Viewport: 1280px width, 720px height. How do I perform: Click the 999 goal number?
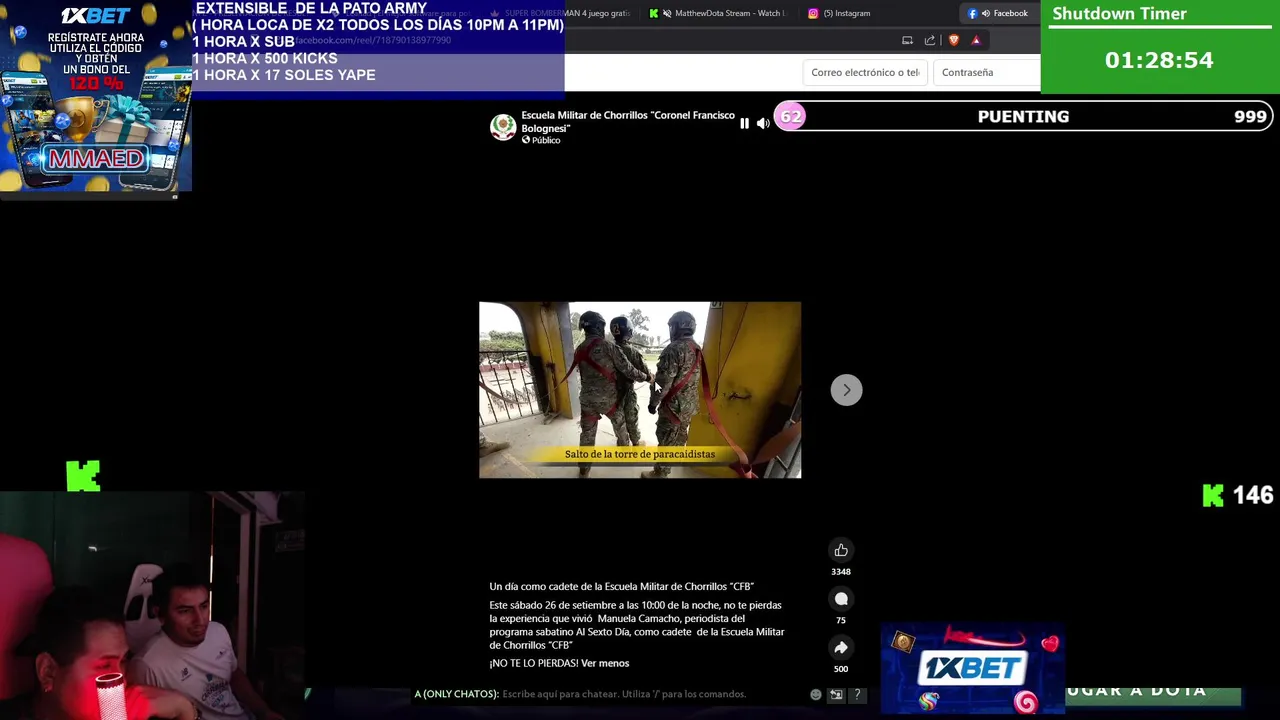click(x=1250, y=117)
